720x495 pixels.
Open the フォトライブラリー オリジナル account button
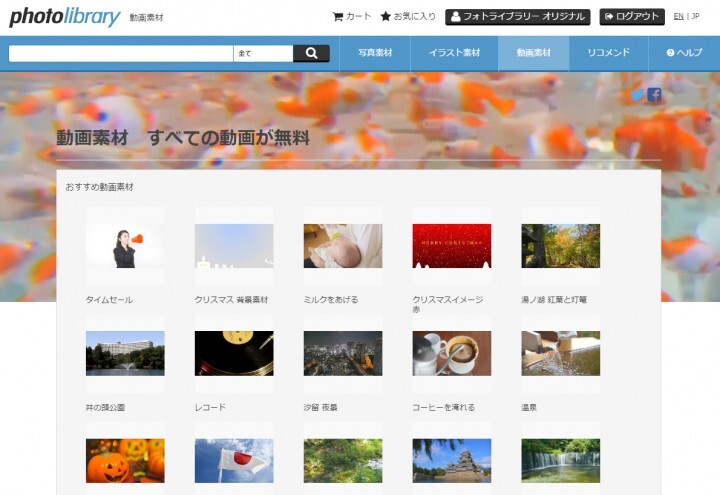coord(518,17)
